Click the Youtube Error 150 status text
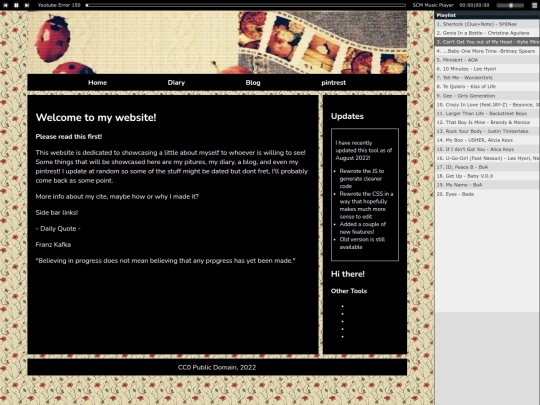Image resolution: width=540 pixels, height=405 pixels. (59, 5)
